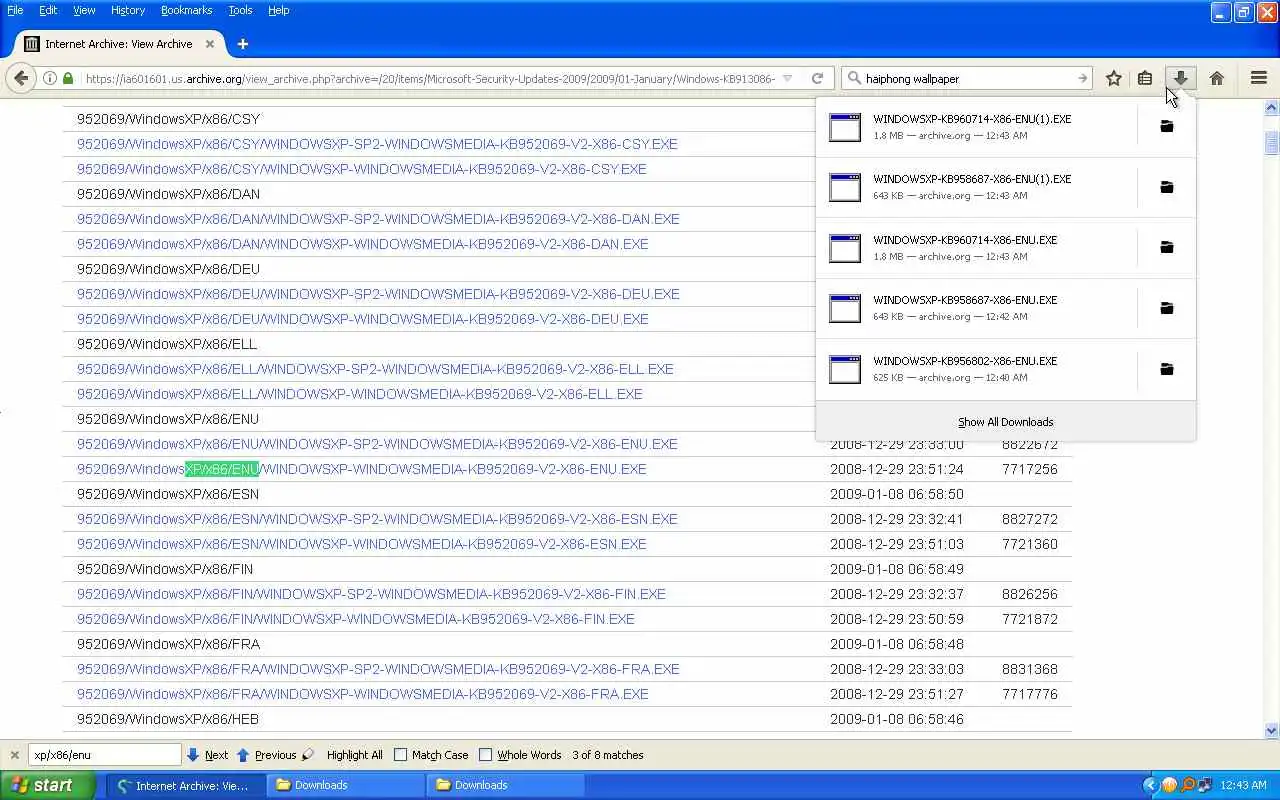Click the Windows Start button
This screenshot has height=800, width=1280.
pos(47,785)
